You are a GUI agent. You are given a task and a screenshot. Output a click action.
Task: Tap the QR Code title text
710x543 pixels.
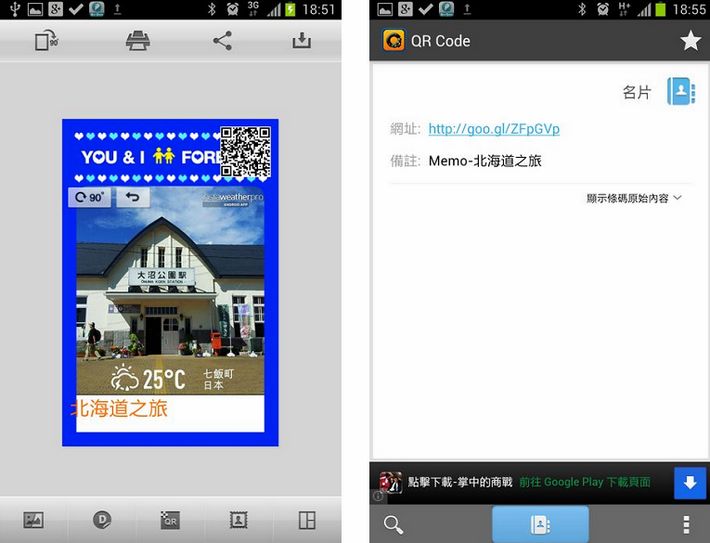click(x=440, y=41)
